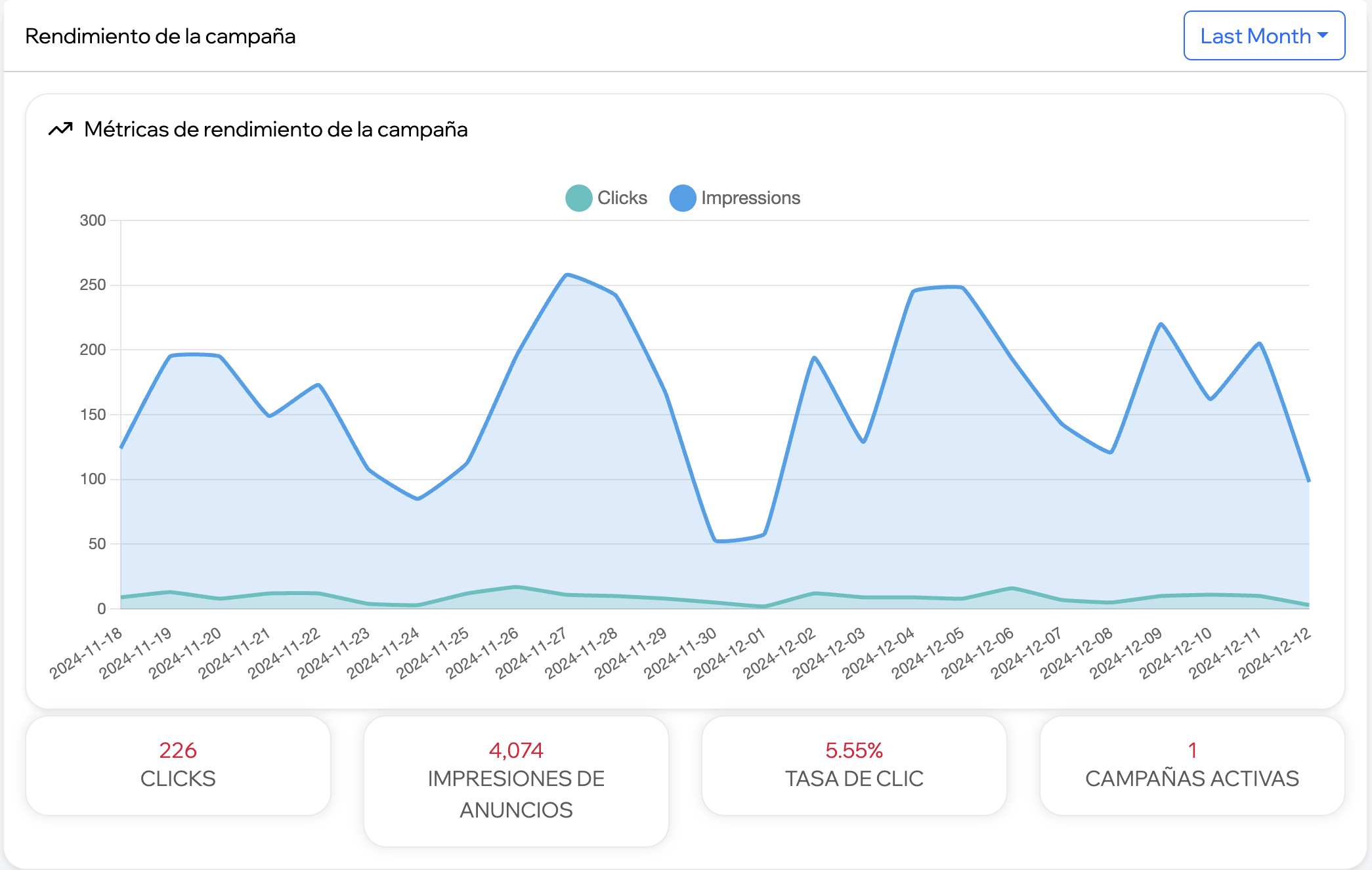Click the 2024-11-18 x-axis date label
Image resolution: width=1372 pixels, height=870 pixels.
(86, 652)
